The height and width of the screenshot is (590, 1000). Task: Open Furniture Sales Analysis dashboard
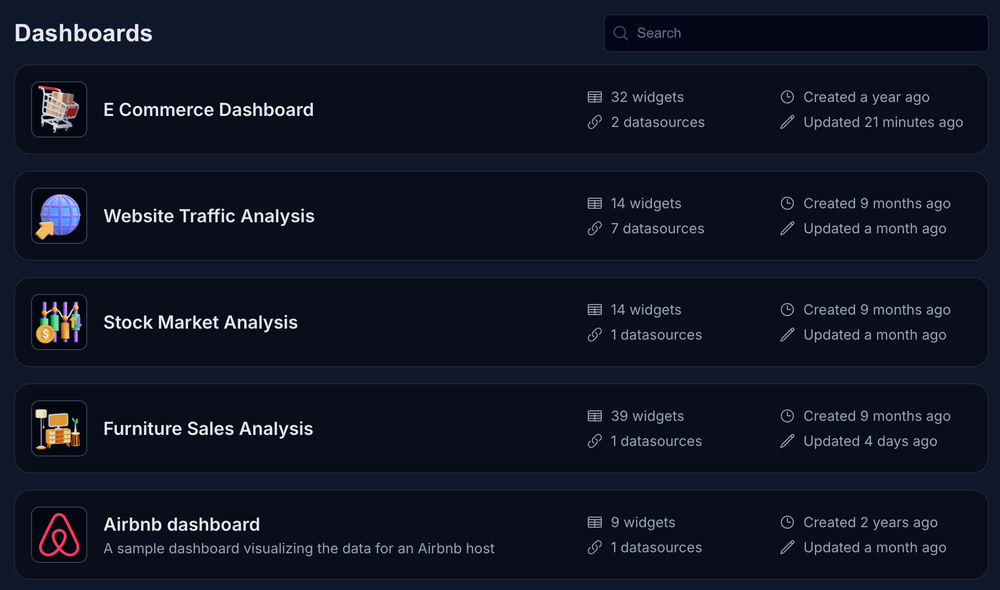[x=208, y=429]
